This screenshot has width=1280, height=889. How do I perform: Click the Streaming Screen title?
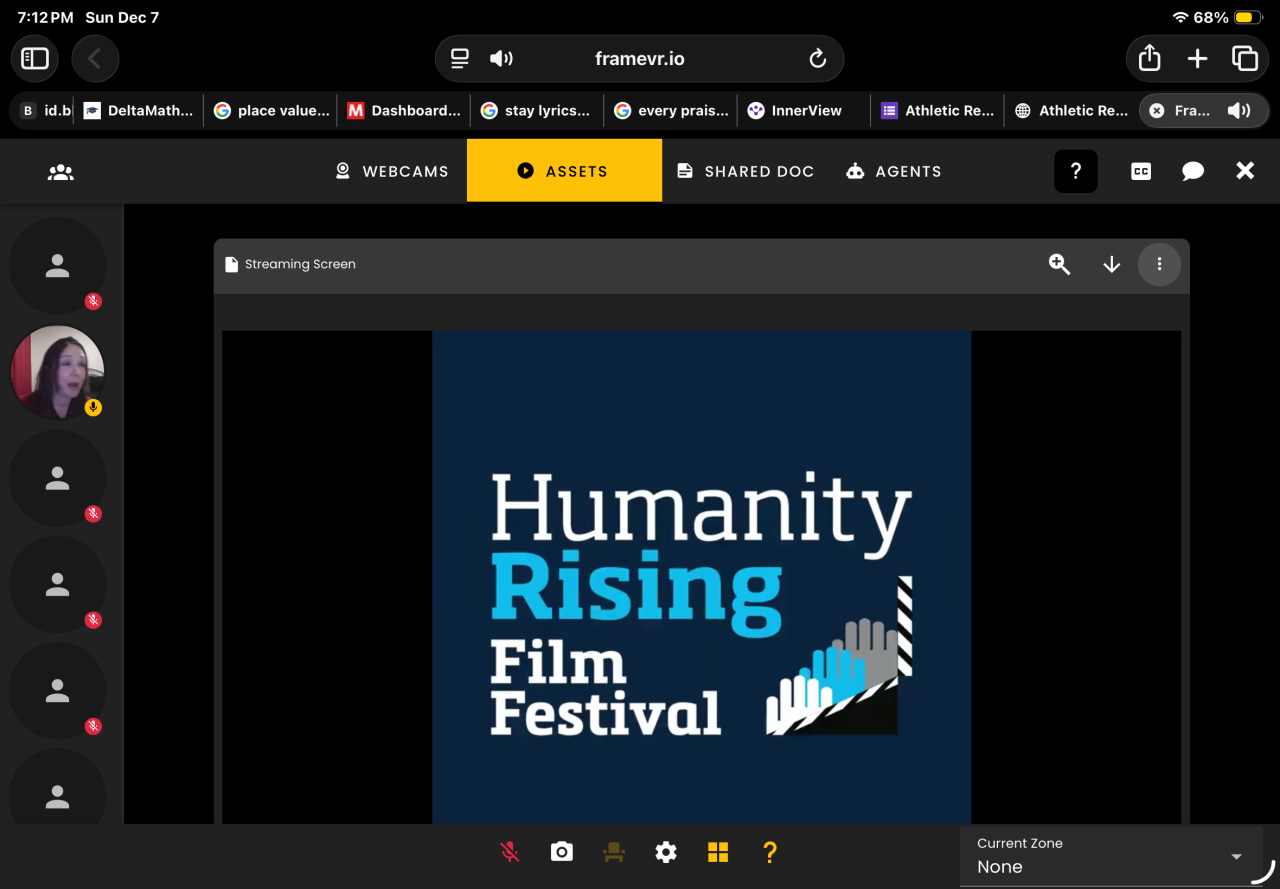tap(300, 264)
